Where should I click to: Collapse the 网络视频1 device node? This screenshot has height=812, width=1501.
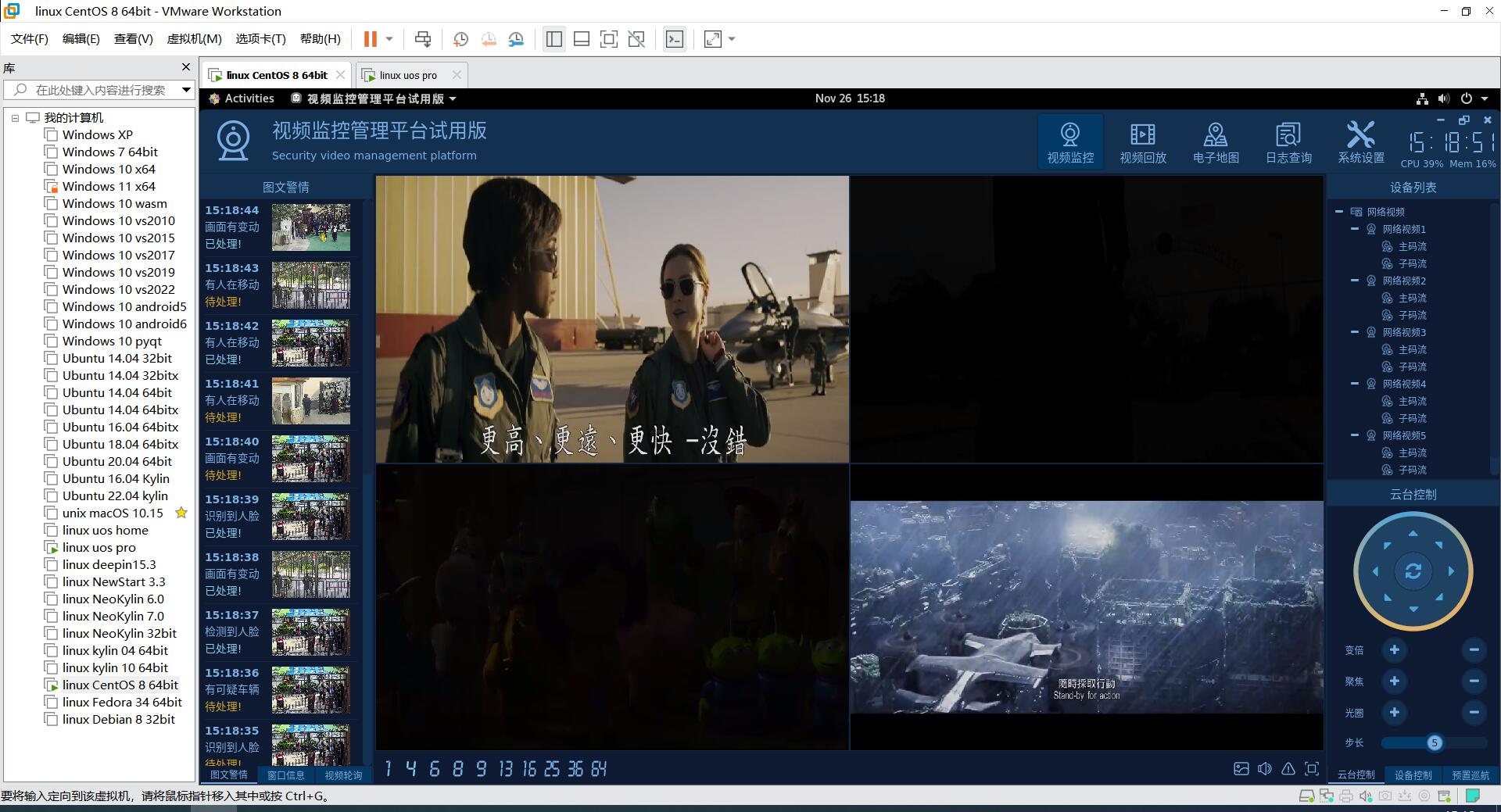pos(1355,229)
